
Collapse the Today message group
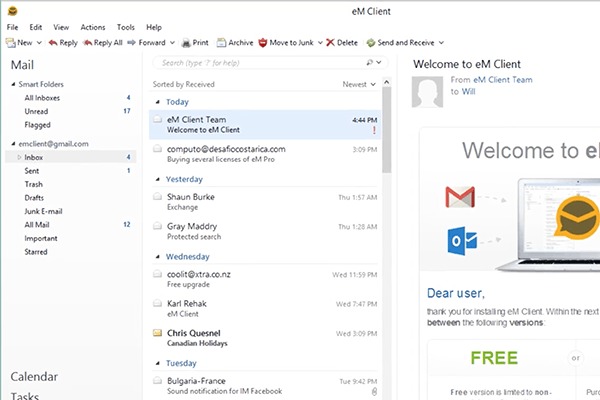[157, 102]
